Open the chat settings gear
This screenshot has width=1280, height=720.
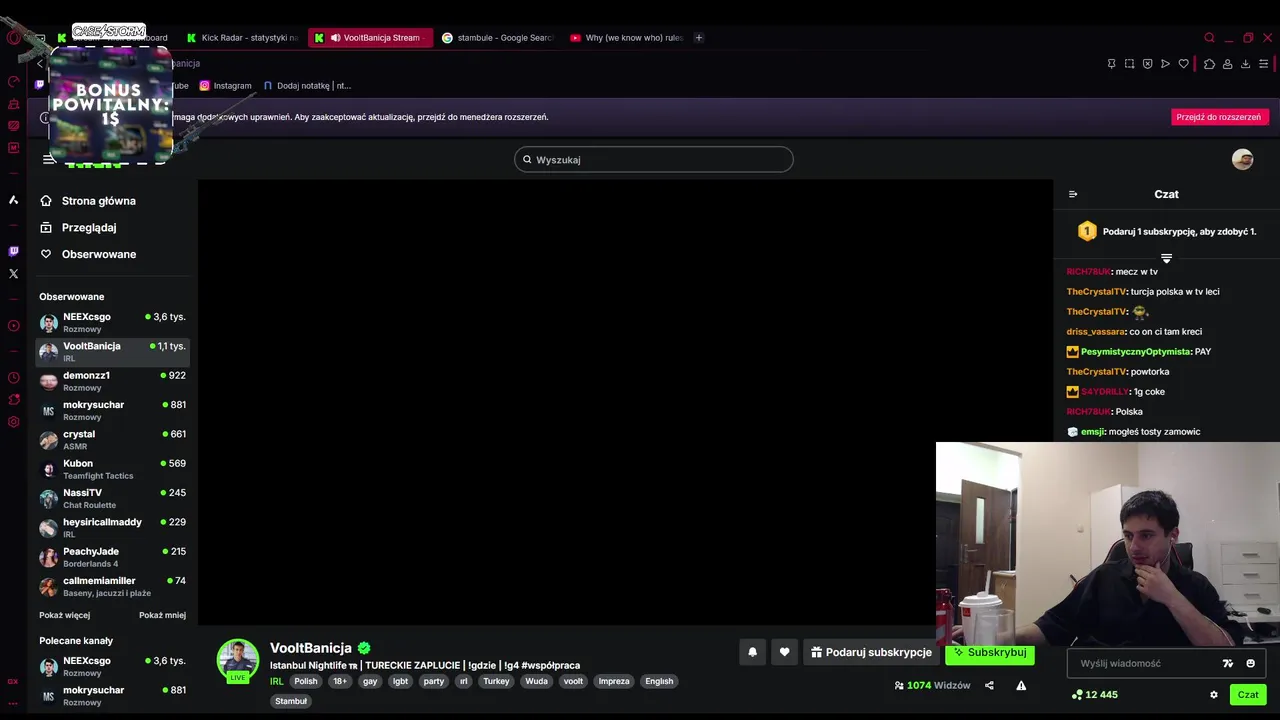click(x=1214, y=694)
